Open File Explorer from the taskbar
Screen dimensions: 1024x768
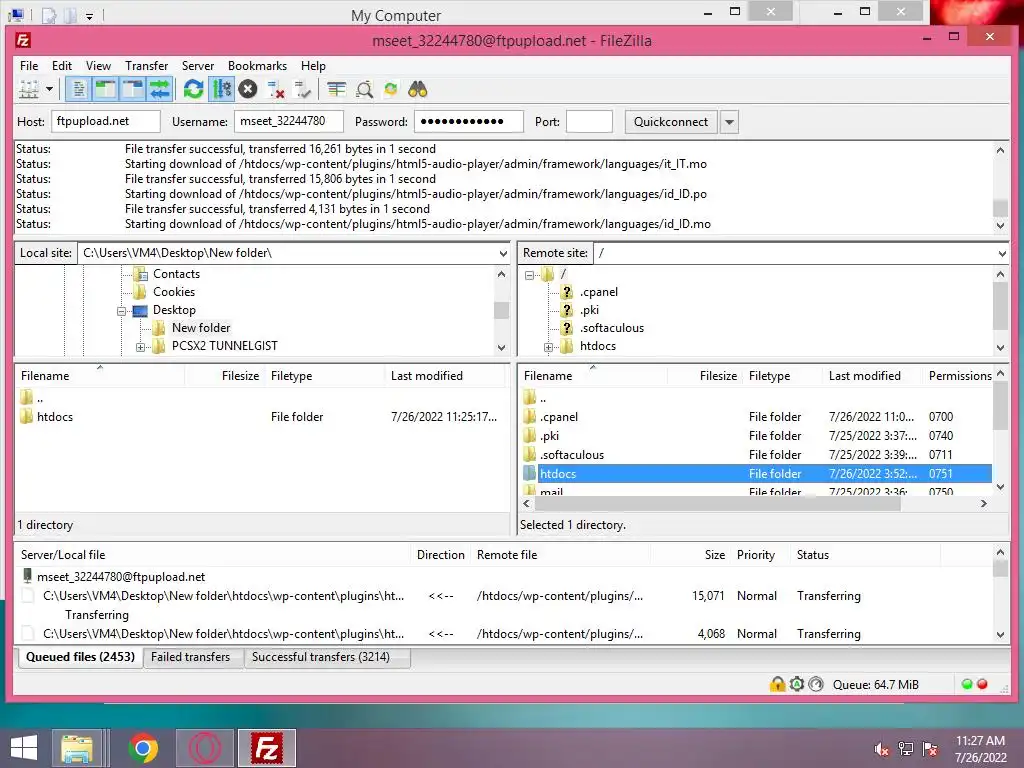77,748
